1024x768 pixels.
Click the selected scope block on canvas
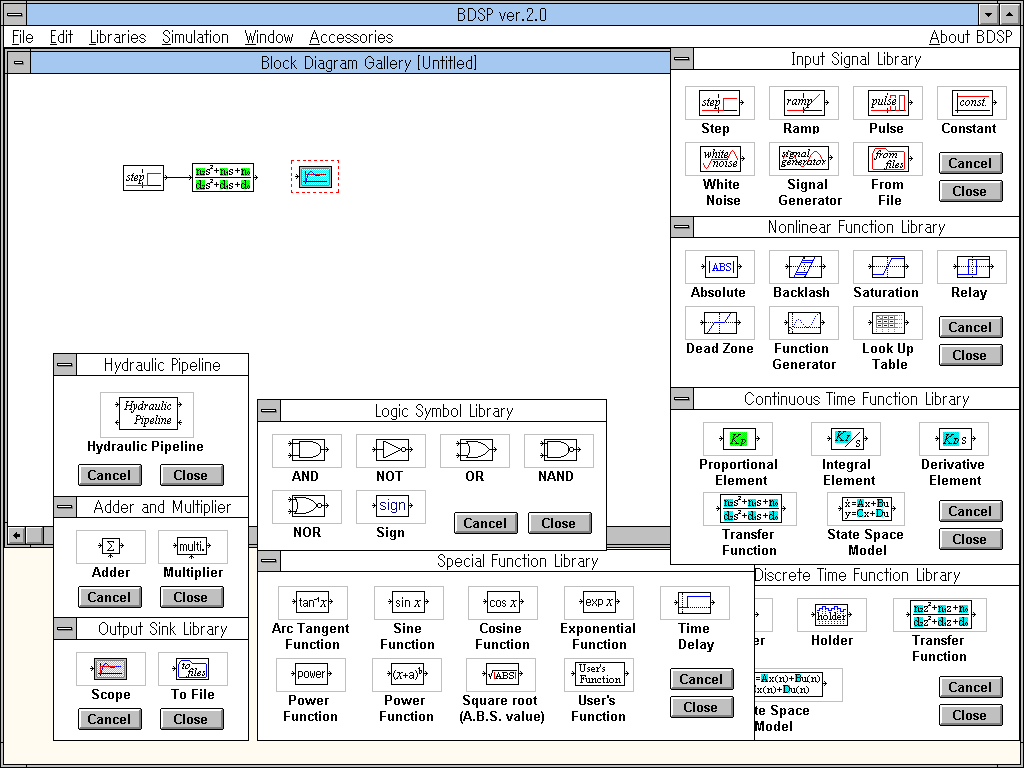coord(315,177)
